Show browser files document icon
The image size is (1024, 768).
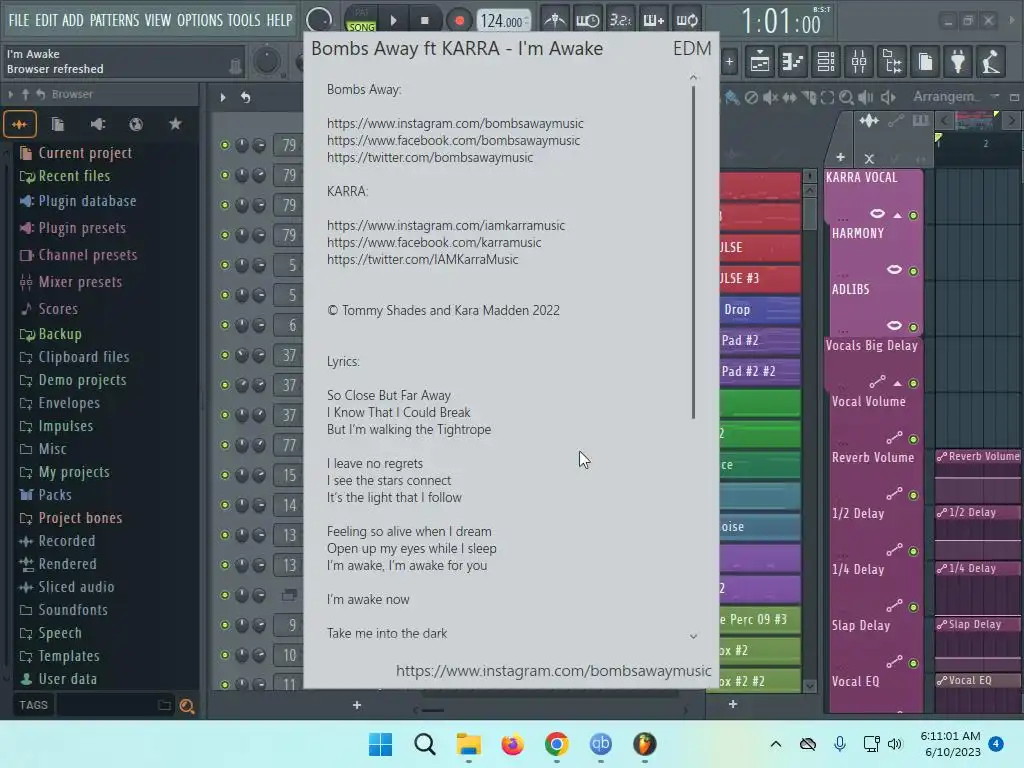(57, 124)
